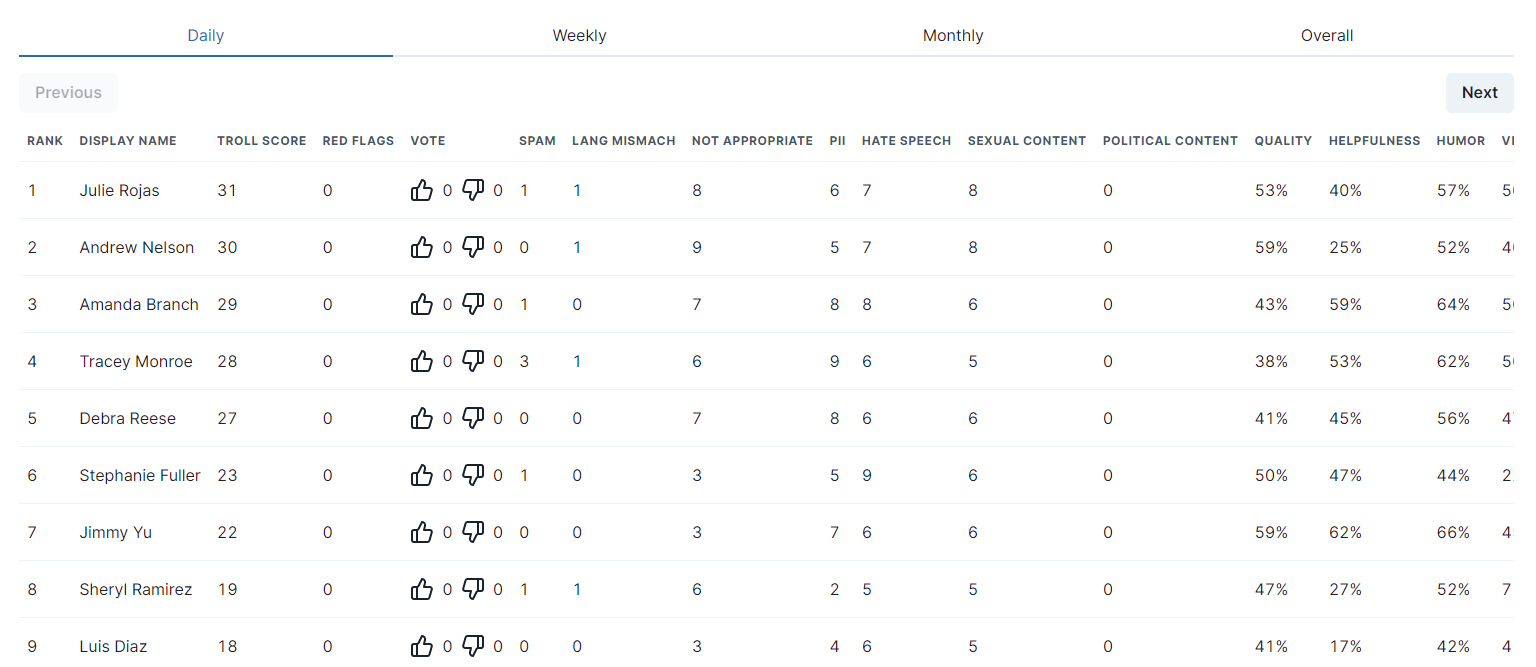Click the Sexual Content column header
This screenshot has height=667, width=1536.
coord(1027,141)
